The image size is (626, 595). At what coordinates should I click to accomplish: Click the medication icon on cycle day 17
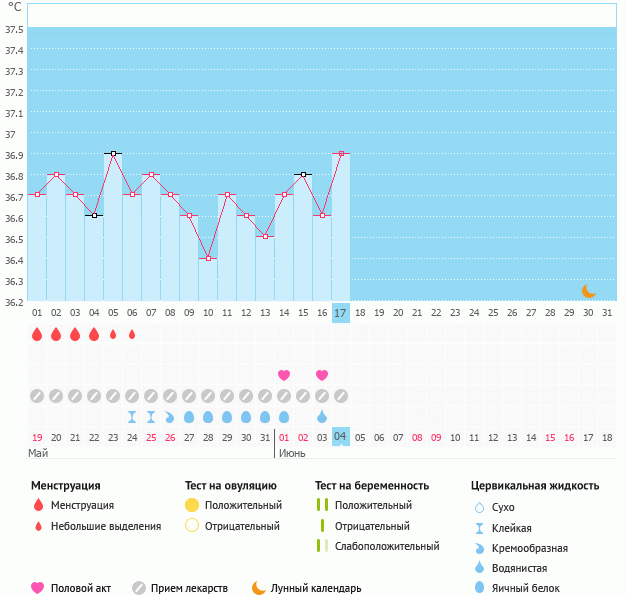click(341, 395)
